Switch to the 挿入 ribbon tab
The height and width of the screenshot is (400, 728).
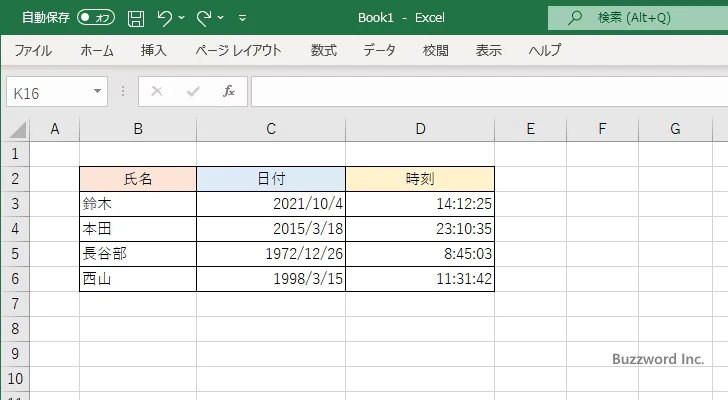click(153, 50)
